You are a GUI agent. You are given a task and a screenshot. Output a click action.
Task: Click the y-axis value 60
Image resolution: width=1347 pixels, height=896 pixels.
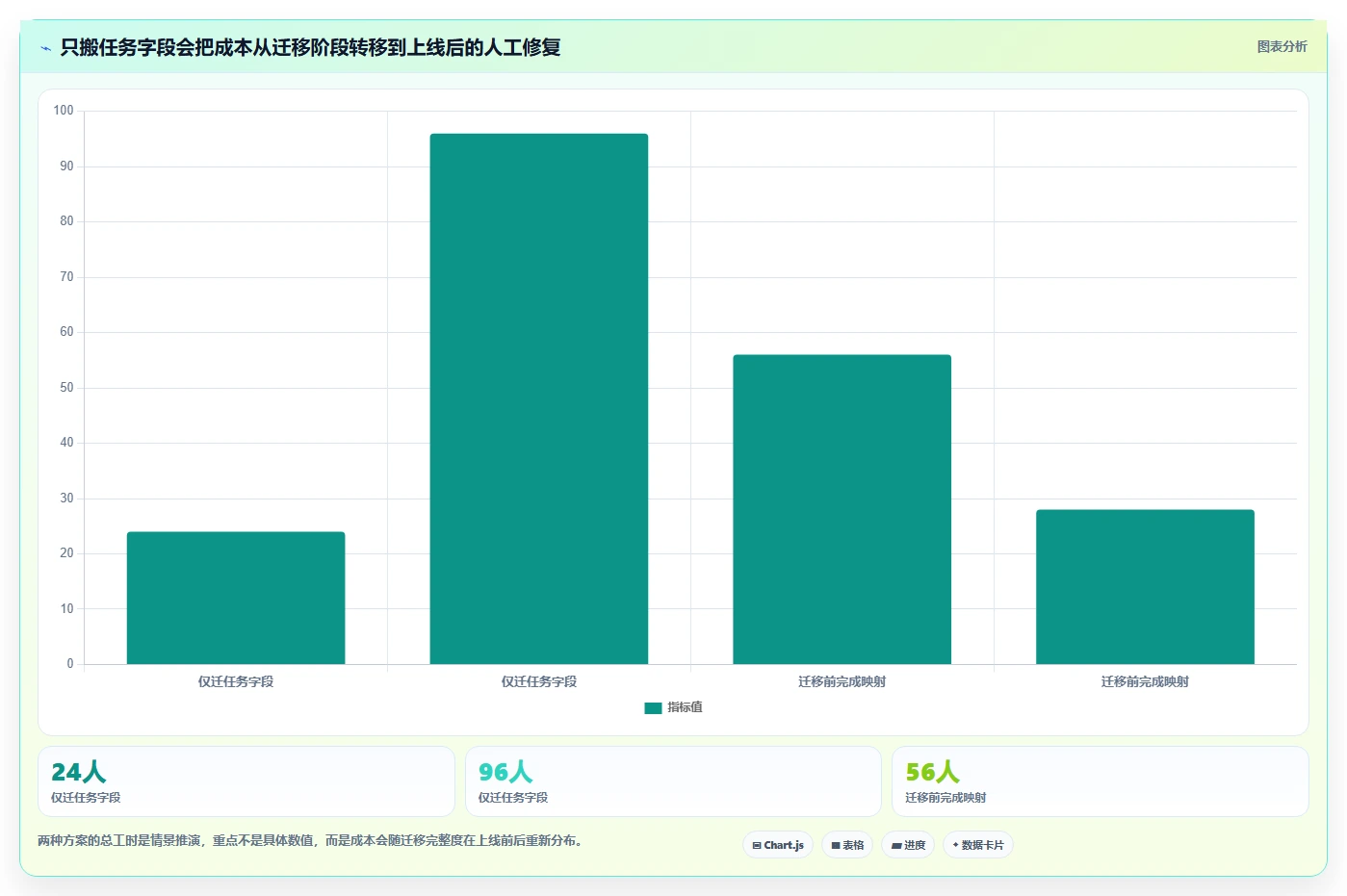[66, 332]
